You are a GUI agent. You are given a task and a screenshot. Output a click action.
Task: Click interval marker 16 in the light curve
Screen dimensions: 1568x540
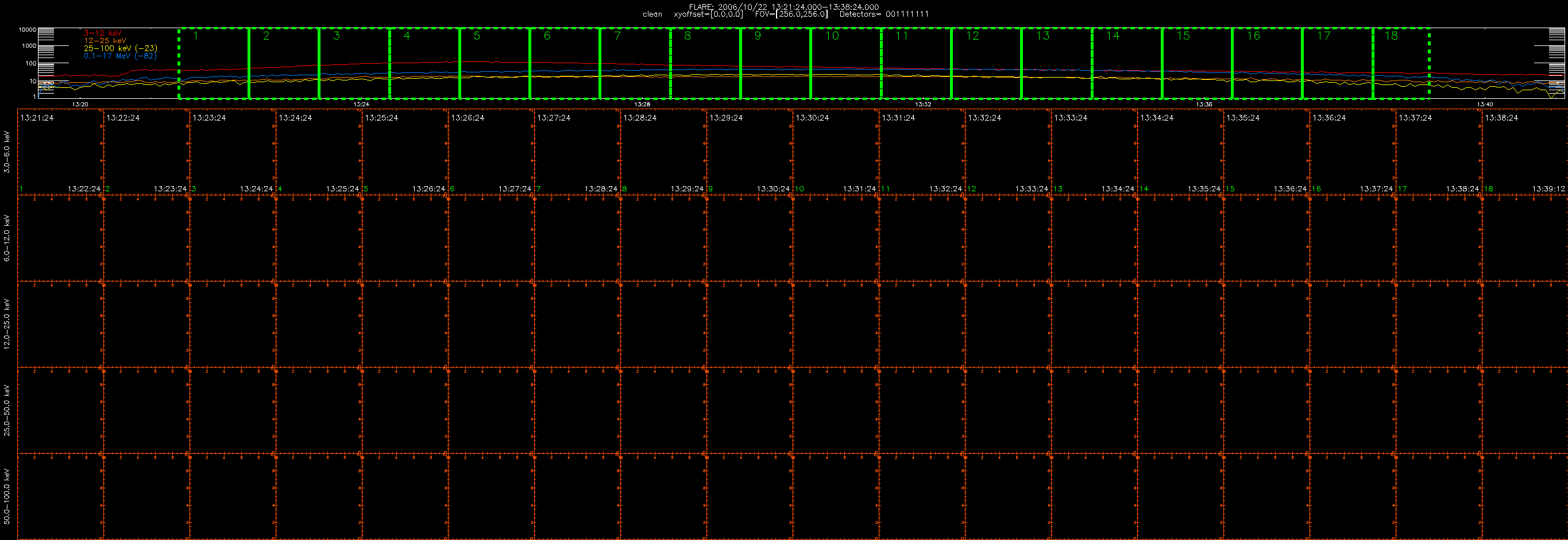coord(1253,36)
